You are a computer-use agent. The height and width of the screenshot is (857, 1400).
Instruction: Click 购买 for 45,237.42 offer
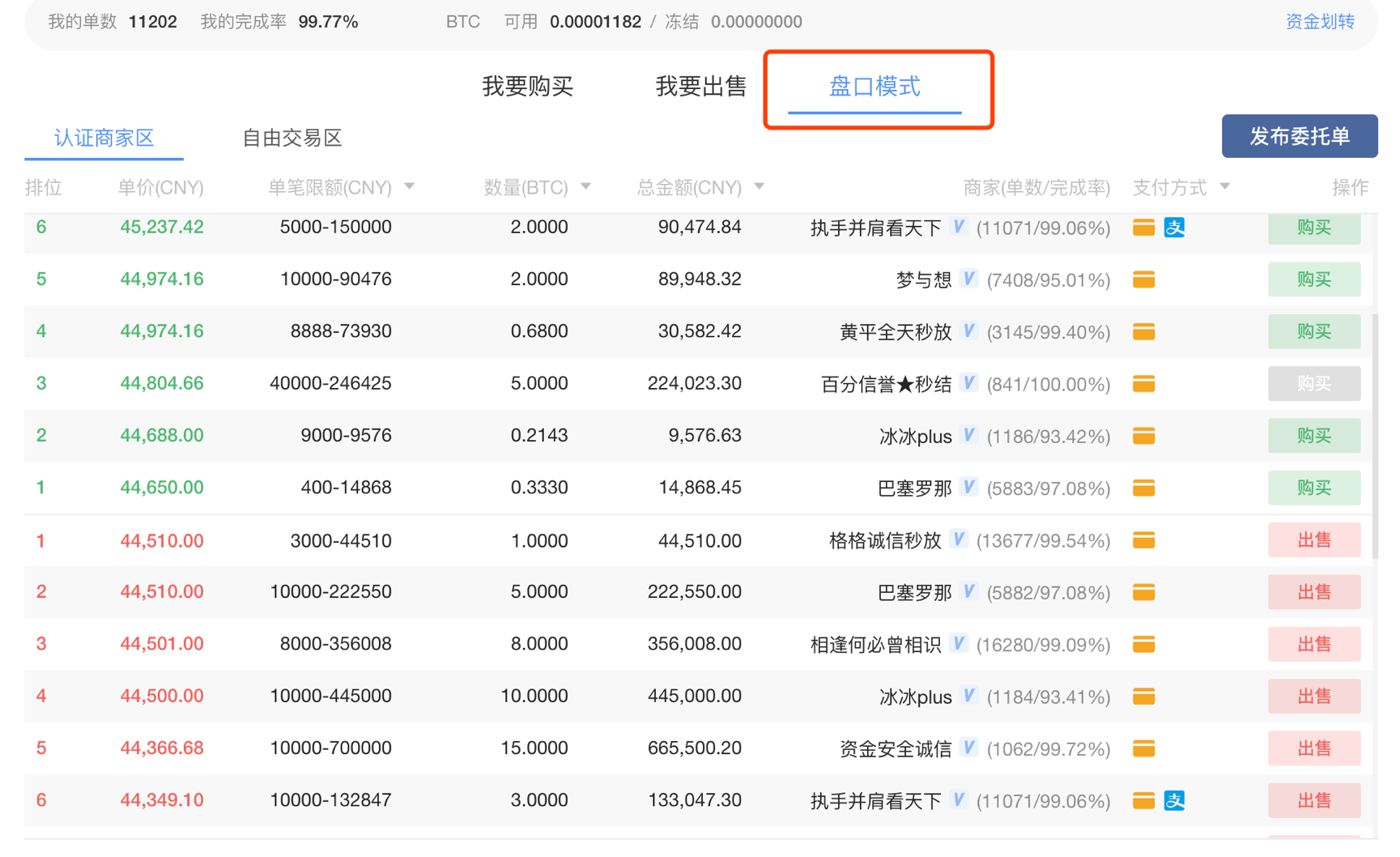pos(1314,228)
